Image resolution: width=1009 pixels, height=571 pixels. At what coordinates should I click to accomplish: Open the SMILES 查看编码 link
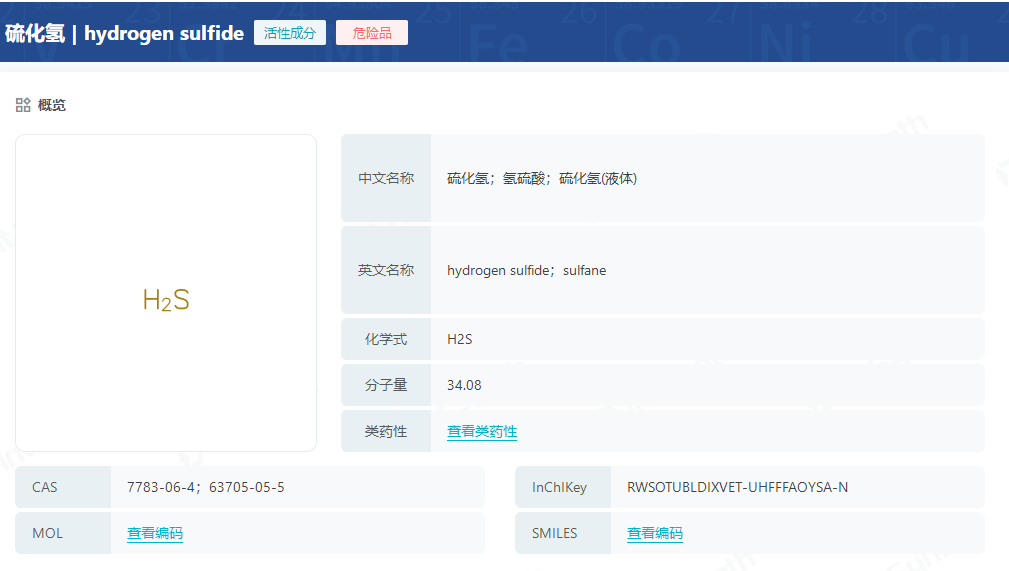[x=654, y=533]
